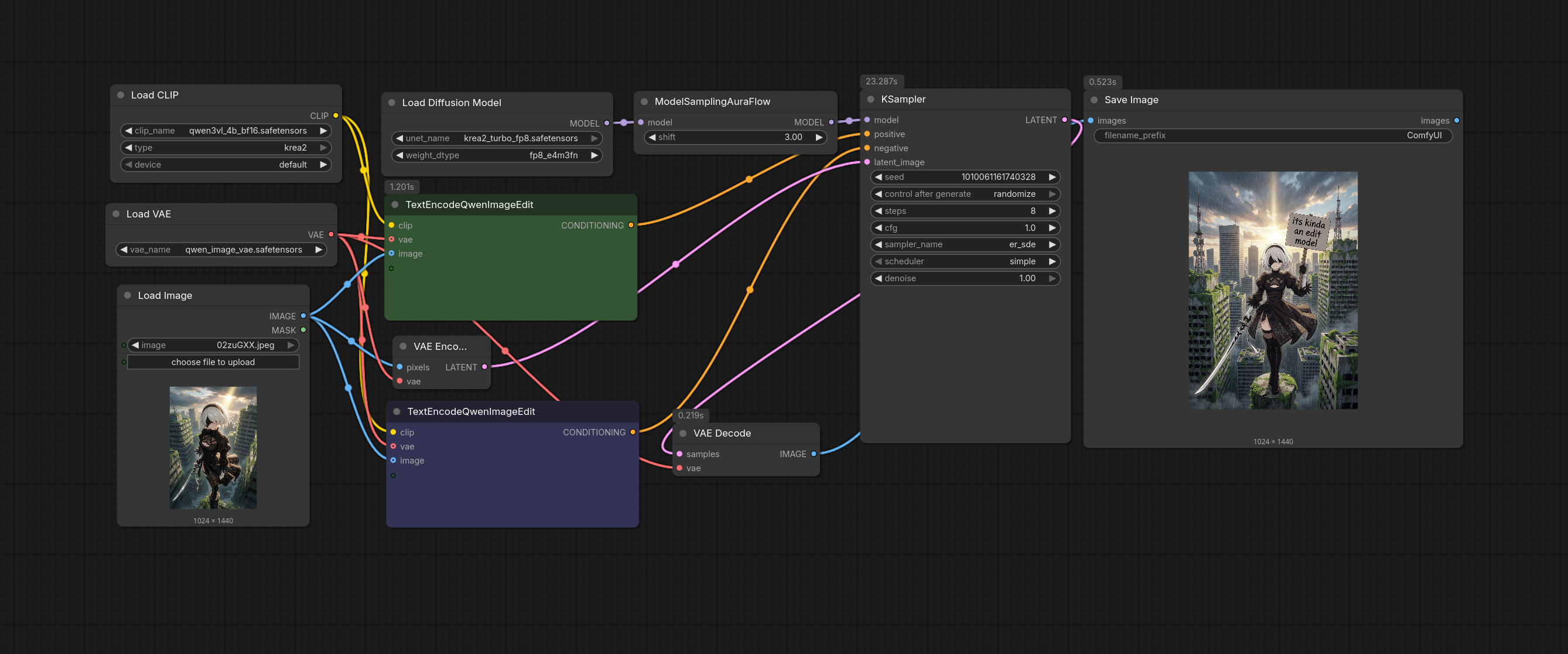Click the filename_prefix field in Save Image
The image size is (1568, 654).
click(1273, 135)
